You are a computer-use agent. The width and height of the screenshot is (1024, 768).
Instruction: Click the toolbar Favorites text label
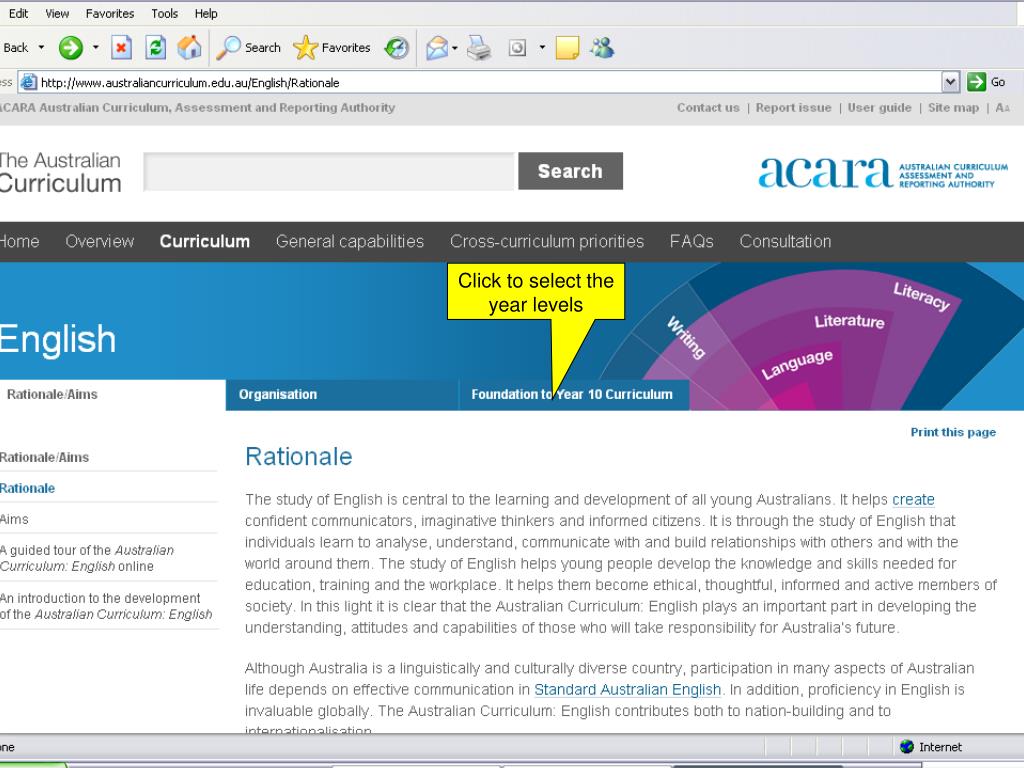[x=345, y=48]
